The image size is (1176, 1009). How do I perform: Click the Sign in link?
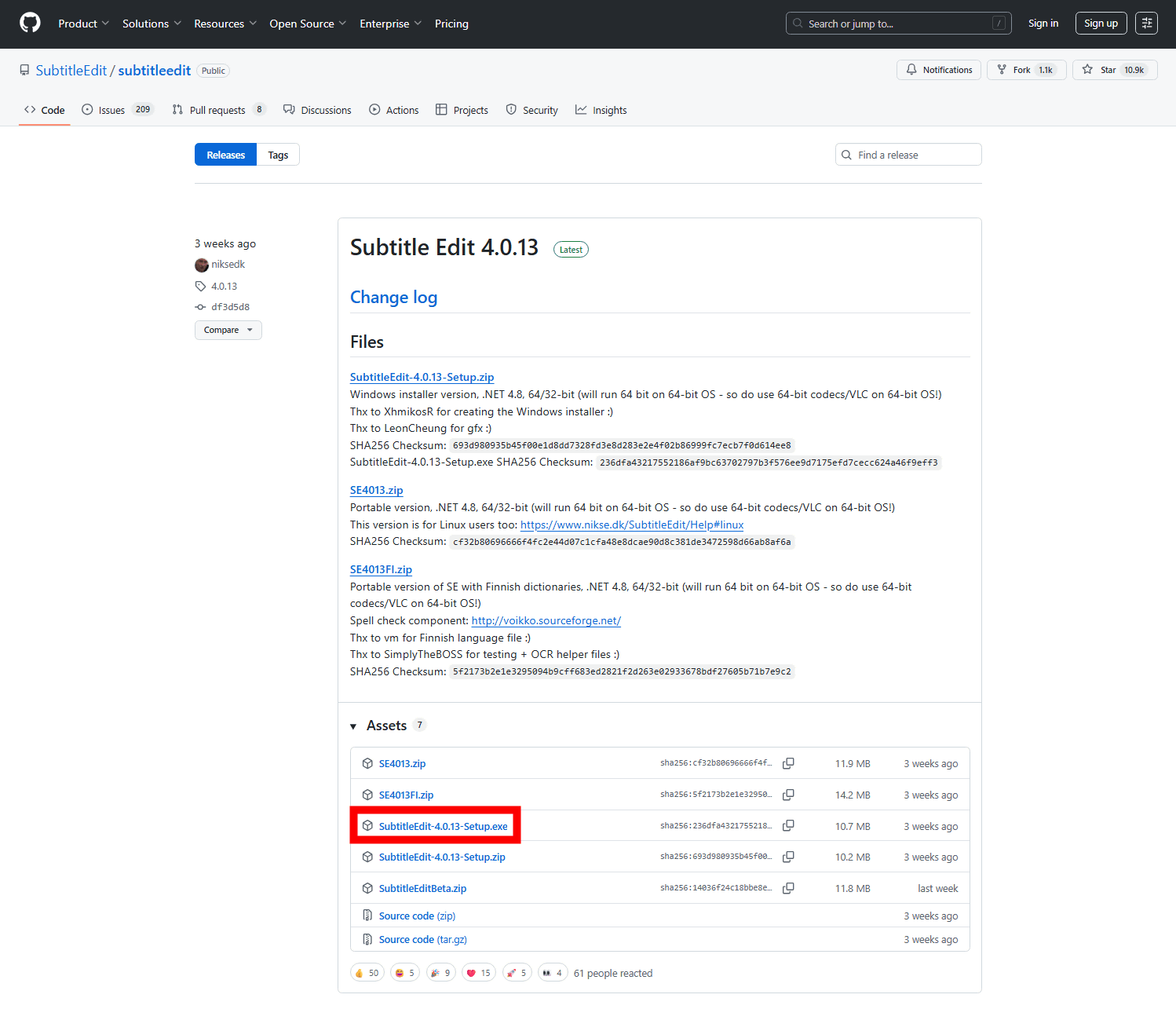click(x=1043, y=24)
